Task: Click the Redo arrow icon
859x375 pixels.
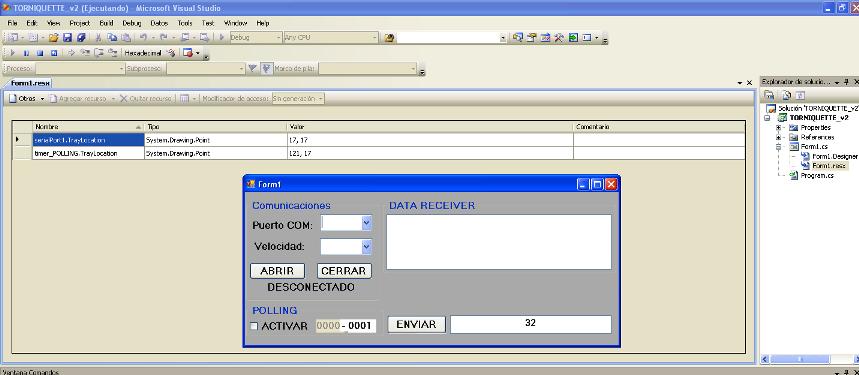Action: point(163,38)
